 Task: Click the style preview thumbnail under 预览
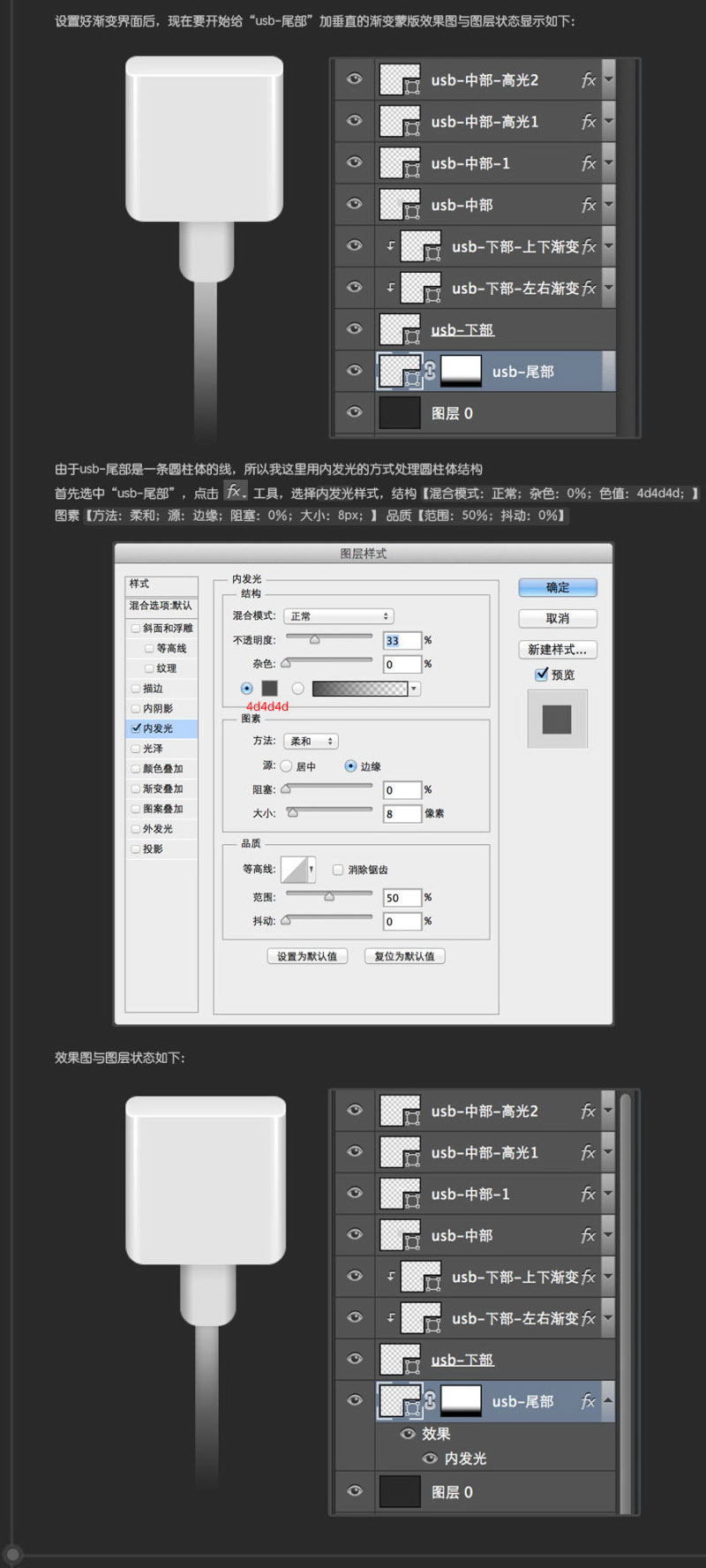[x=557, y=719]
